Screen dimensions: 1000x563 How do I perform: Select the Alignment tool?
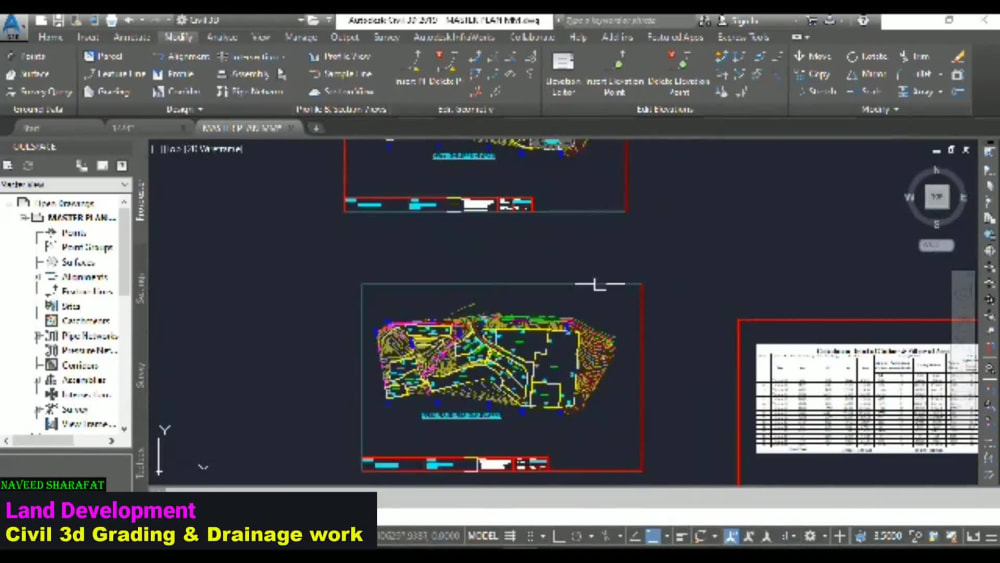(x=181, y=56)
